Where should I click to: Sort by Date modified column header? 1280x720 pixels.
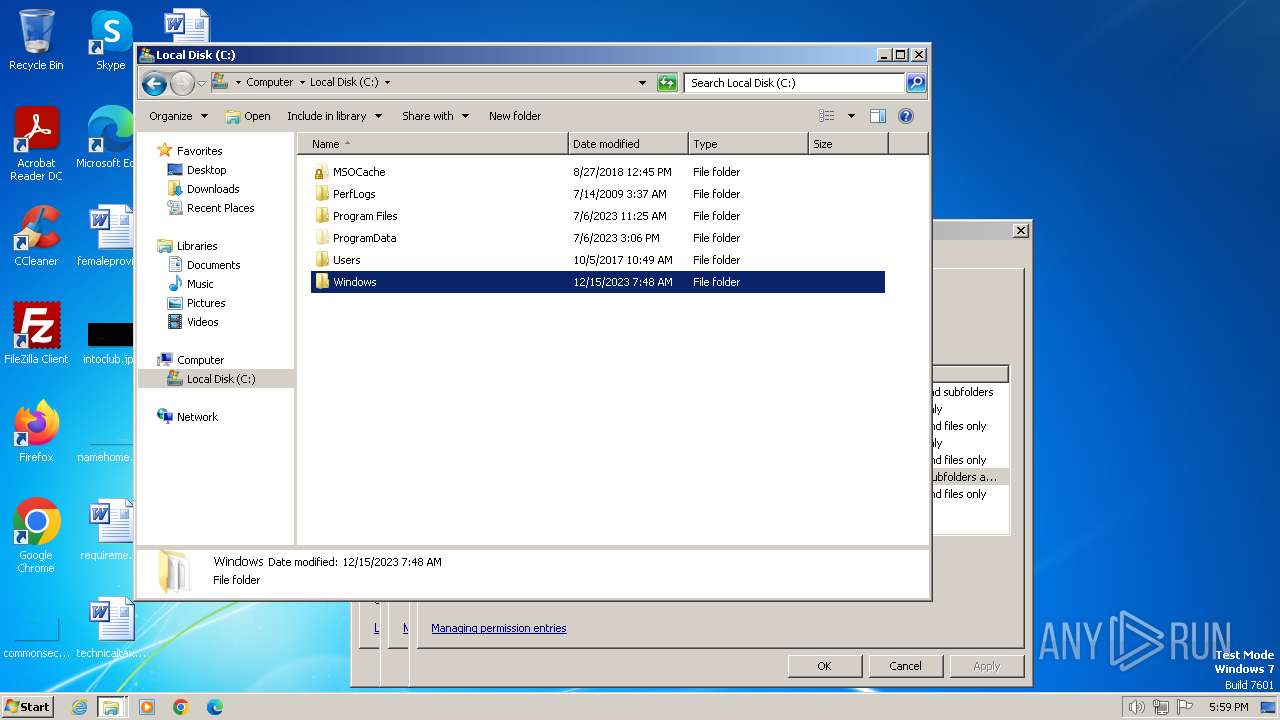pyautogui.click(x=628, y=144)
